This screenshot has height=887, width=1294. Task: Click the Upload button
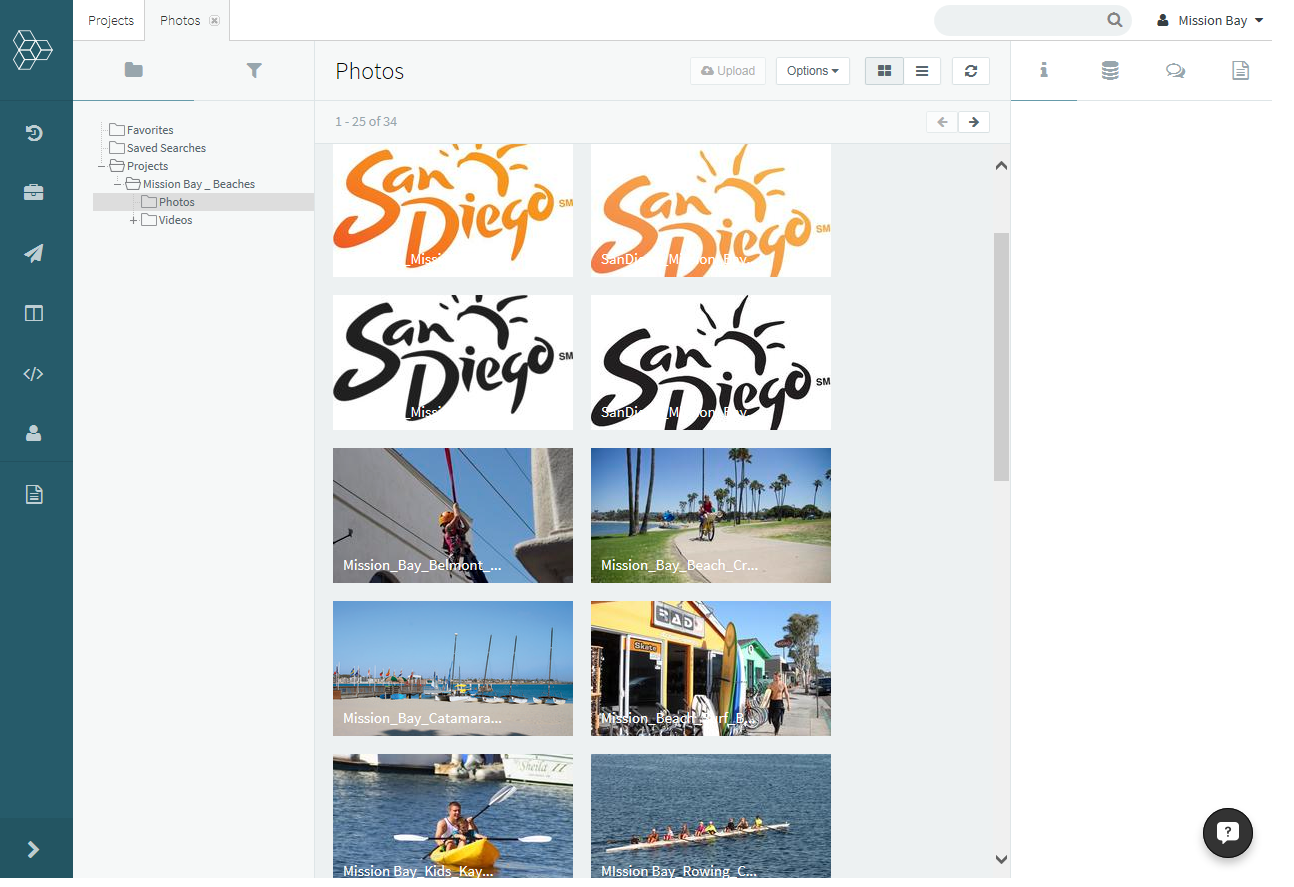(728, 71)
